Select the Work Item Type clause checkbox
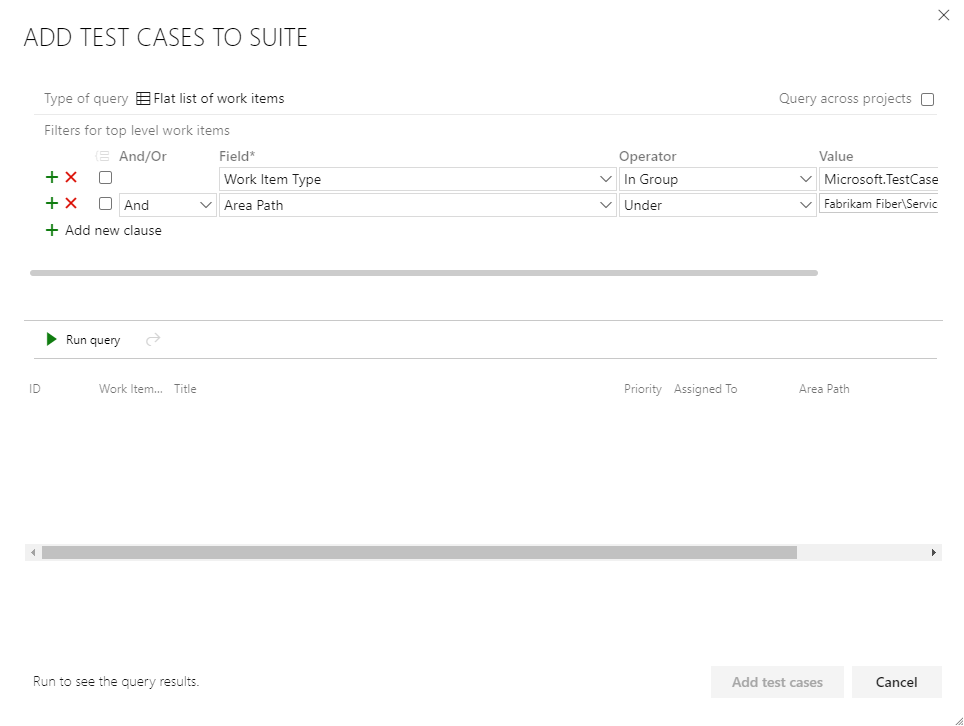964x726 pixels. pyautogui.click(x=105, y=177)
